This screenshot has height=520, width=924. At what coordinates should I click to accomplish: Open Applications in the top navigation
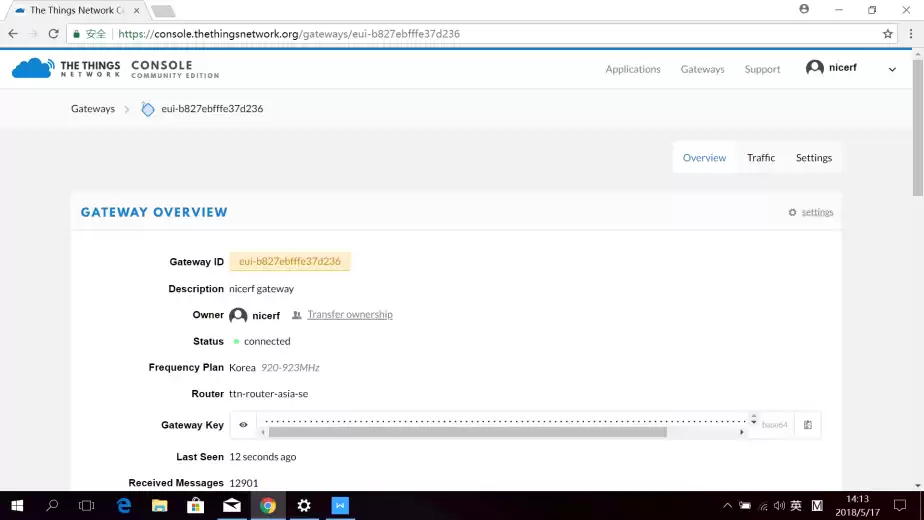[633, 69]
